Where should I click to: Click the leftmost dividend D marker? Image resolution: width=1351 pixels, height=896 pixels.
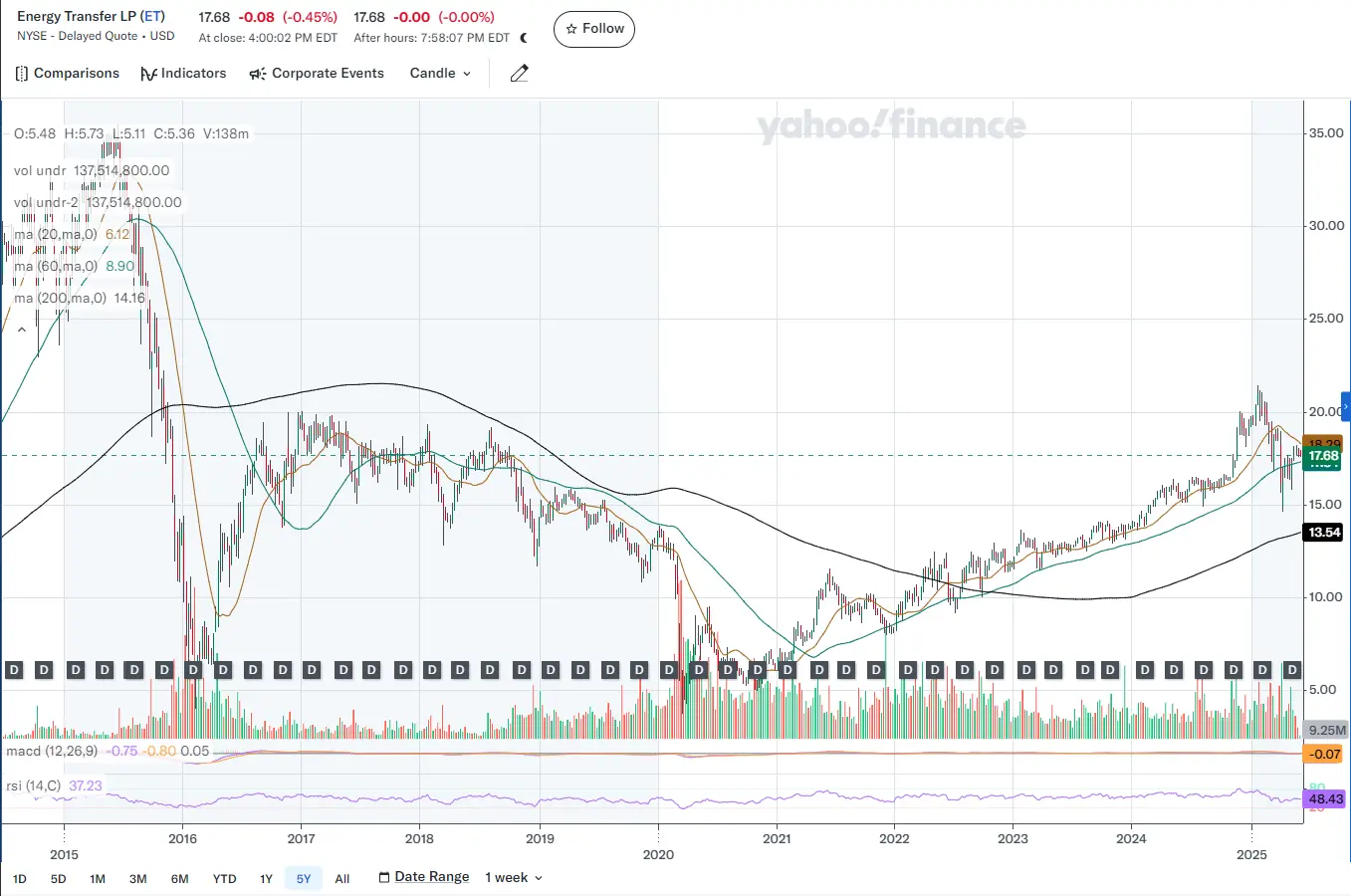[14, 670]
